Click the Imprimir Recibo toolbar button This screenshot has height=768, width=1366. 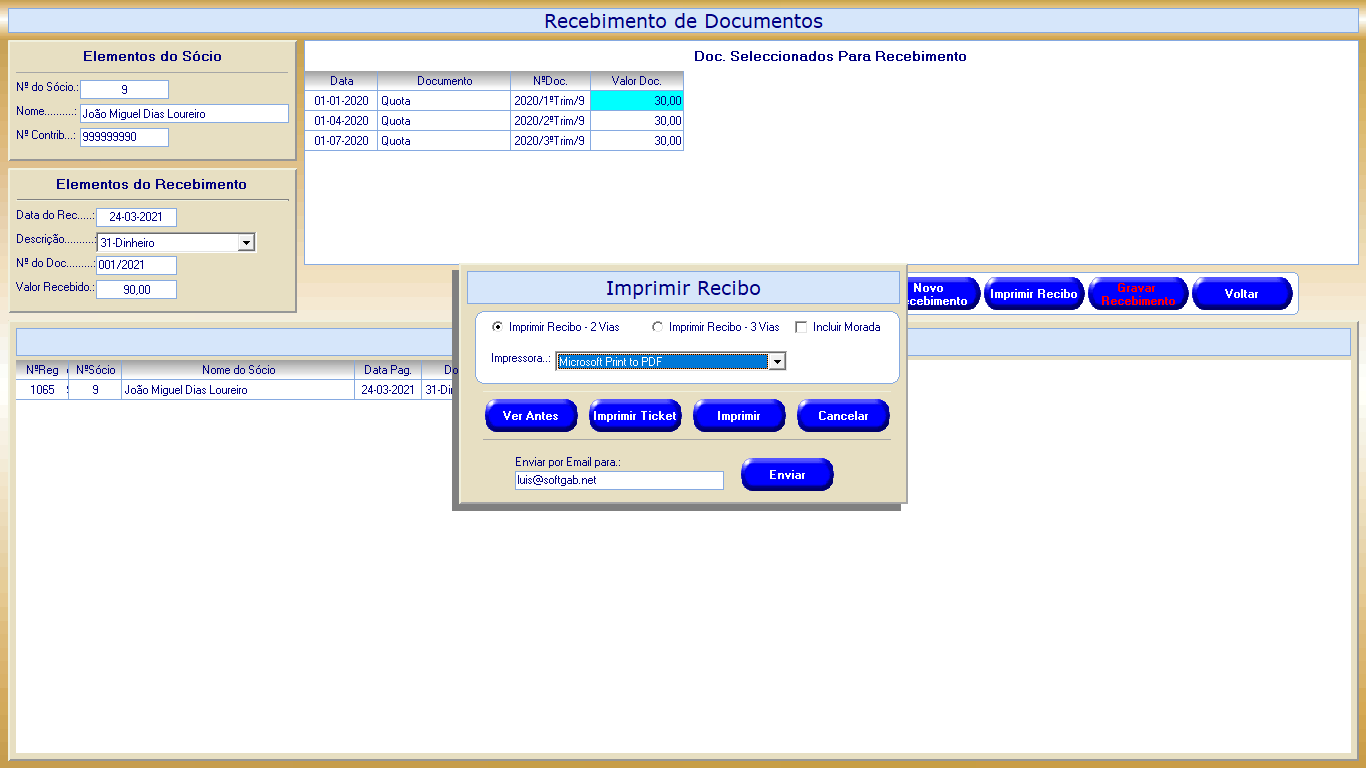(x=1033, y=294)
